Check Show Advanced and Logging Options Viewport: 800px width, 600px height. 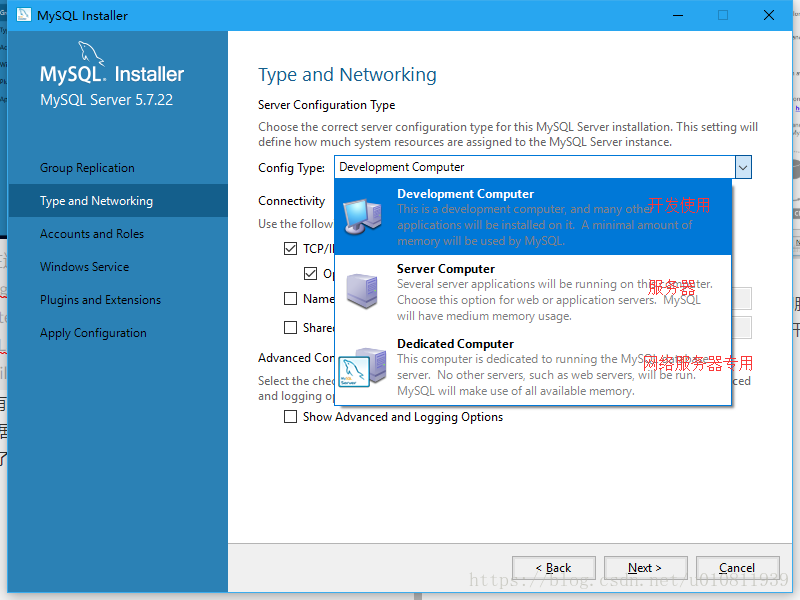point(290,417)
